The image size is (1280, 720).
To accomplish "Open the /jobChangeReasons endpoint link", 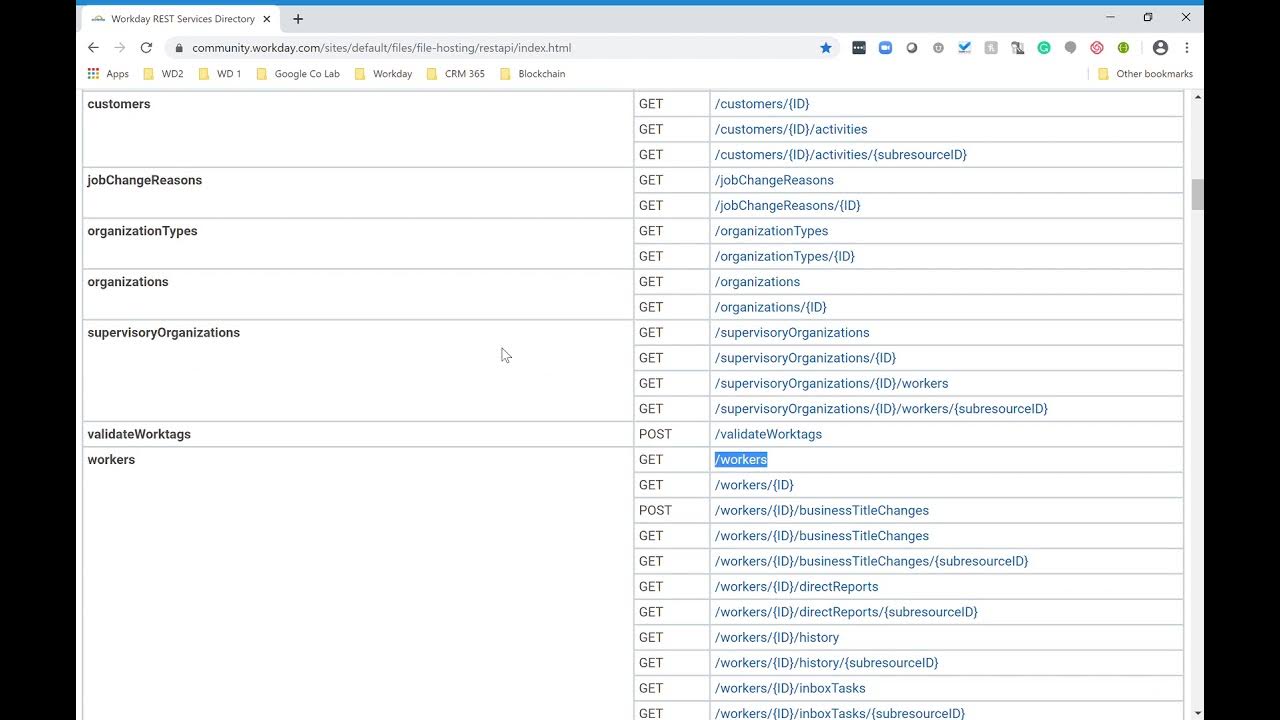I will (774, 180).
